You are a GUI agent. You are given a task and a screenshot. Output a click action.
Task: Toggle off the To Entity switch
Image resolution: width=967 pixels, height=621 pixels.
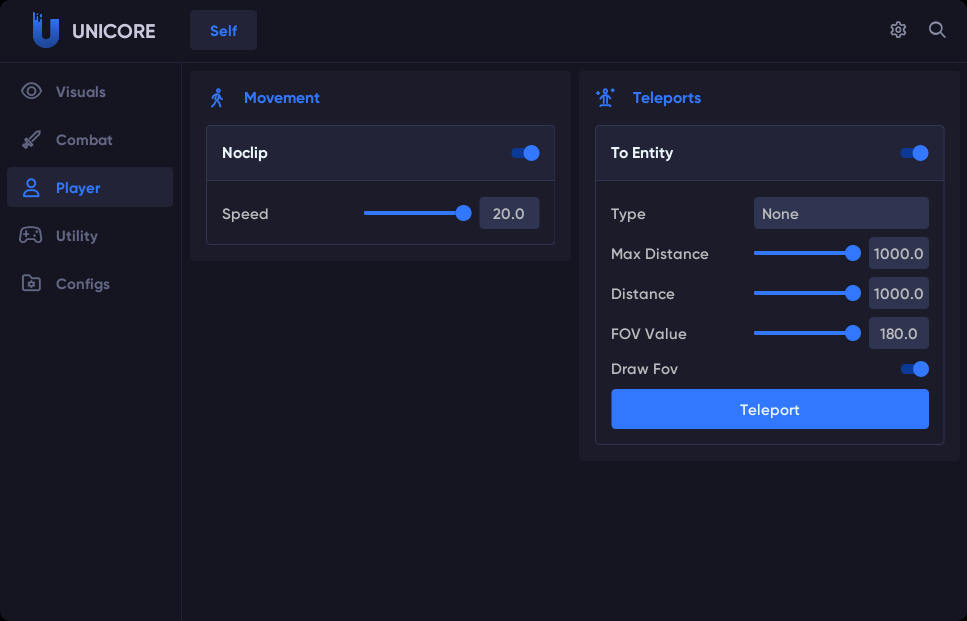coord(913,153)
